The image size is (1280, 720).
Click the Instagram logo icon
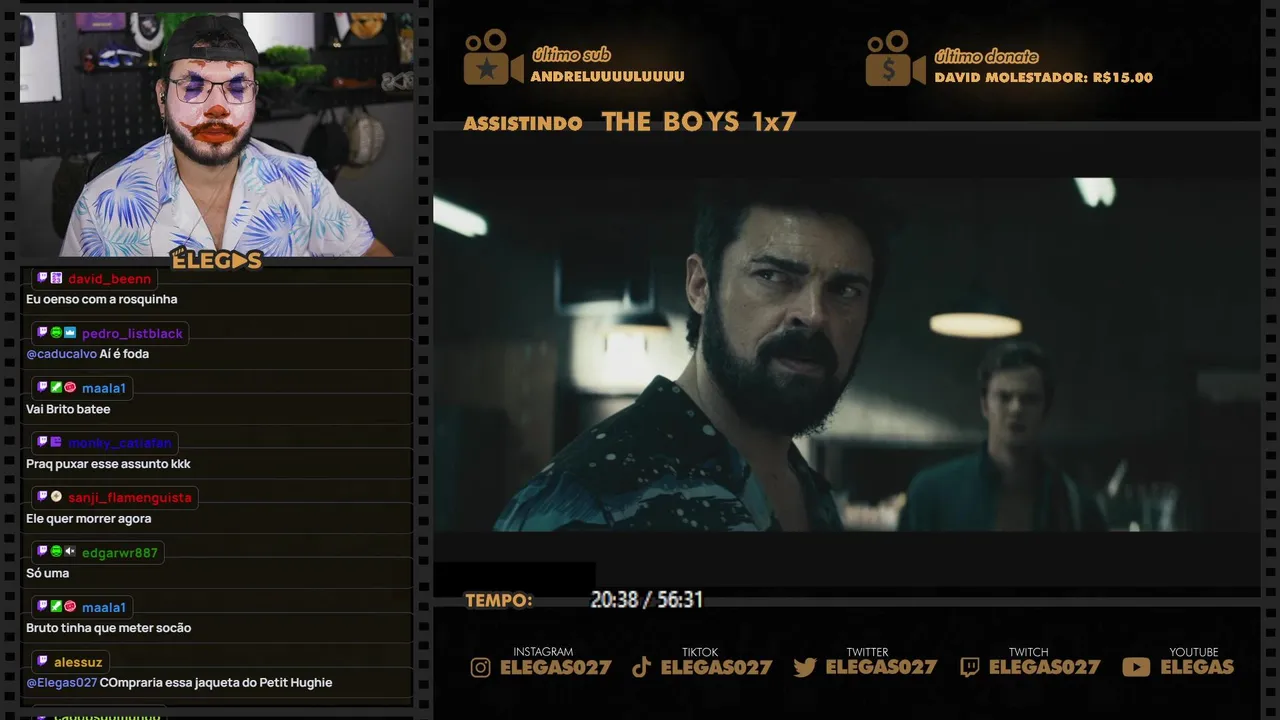[481, 668]
